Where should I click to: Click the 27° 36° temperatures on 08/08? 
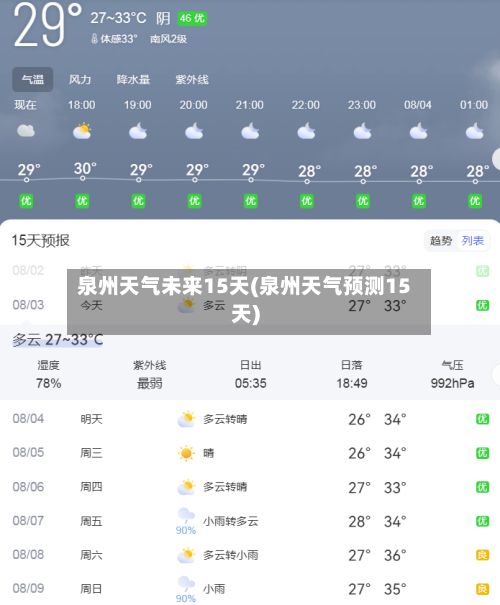377,556
